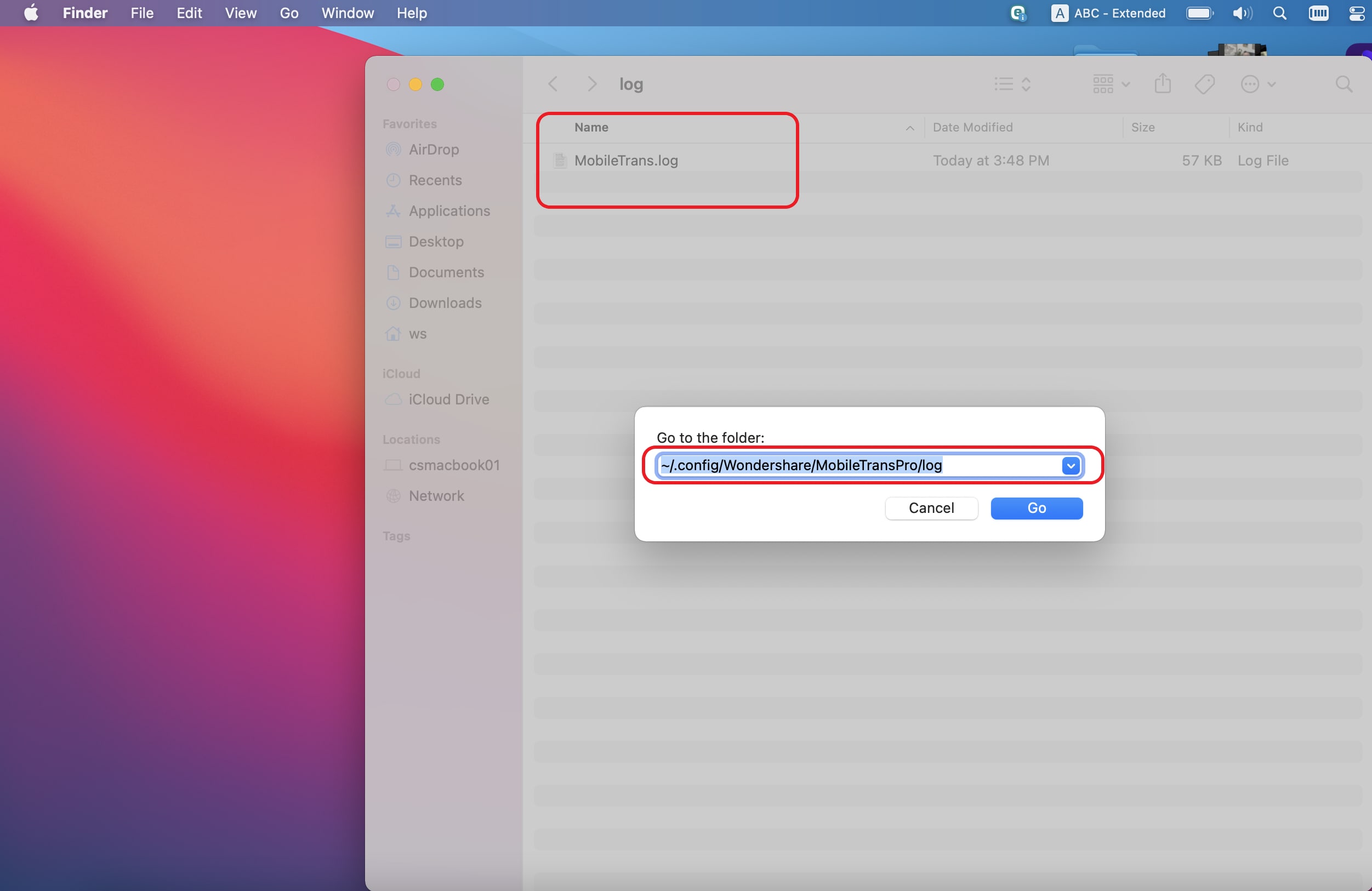Click the keyboard viewer menu bar icon
Image resolution: width=1372 pixels, height=891 pixels.
(x=1318, y=13)
